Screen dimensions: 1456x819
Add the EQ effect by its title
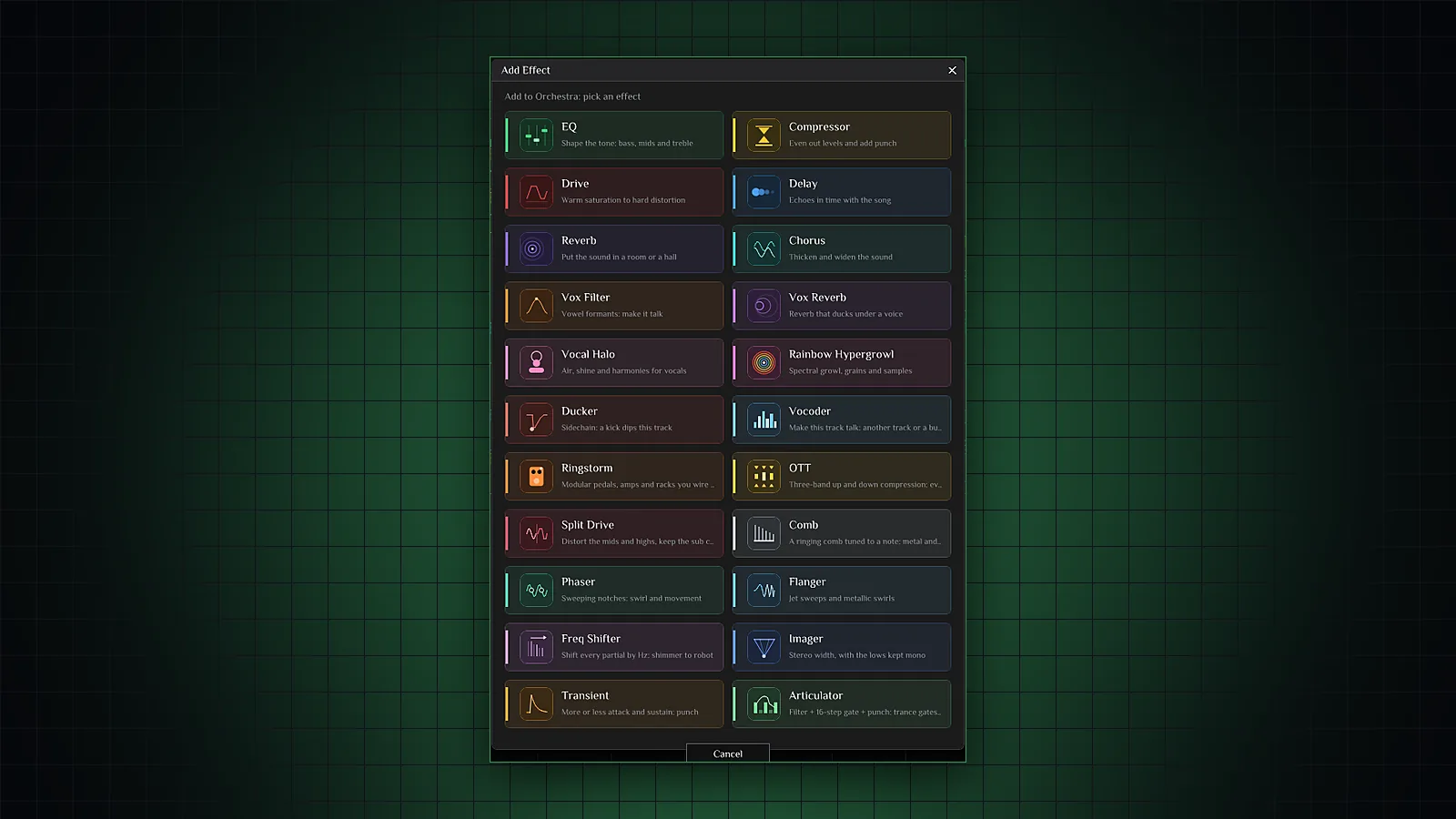click(569, 126)
